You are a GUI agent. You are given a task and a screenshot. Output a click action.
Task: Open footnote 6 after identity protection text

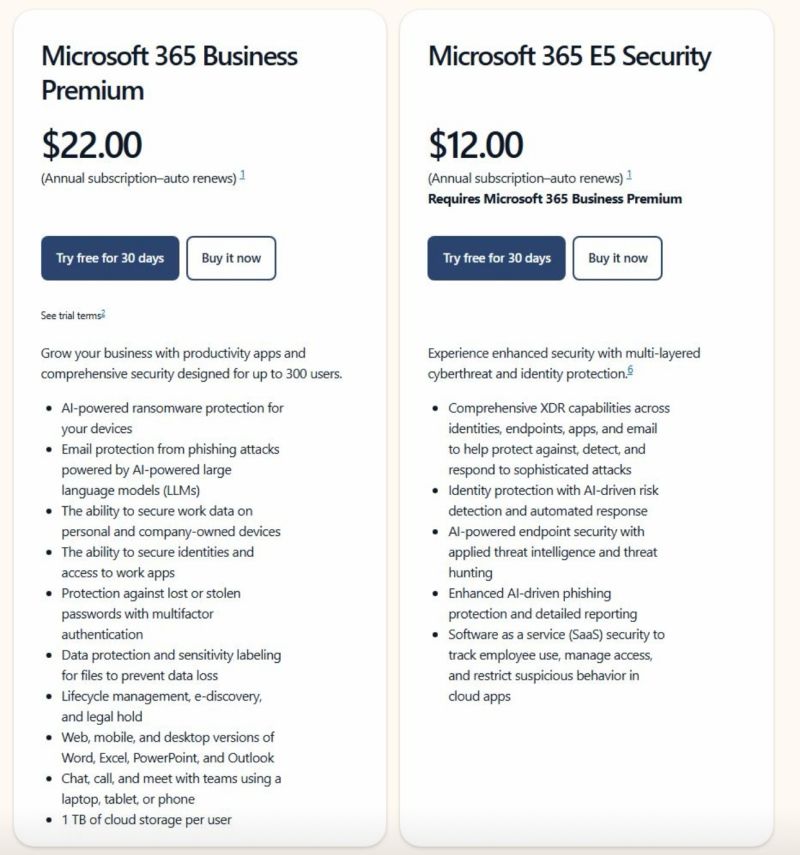click(630, 370)
